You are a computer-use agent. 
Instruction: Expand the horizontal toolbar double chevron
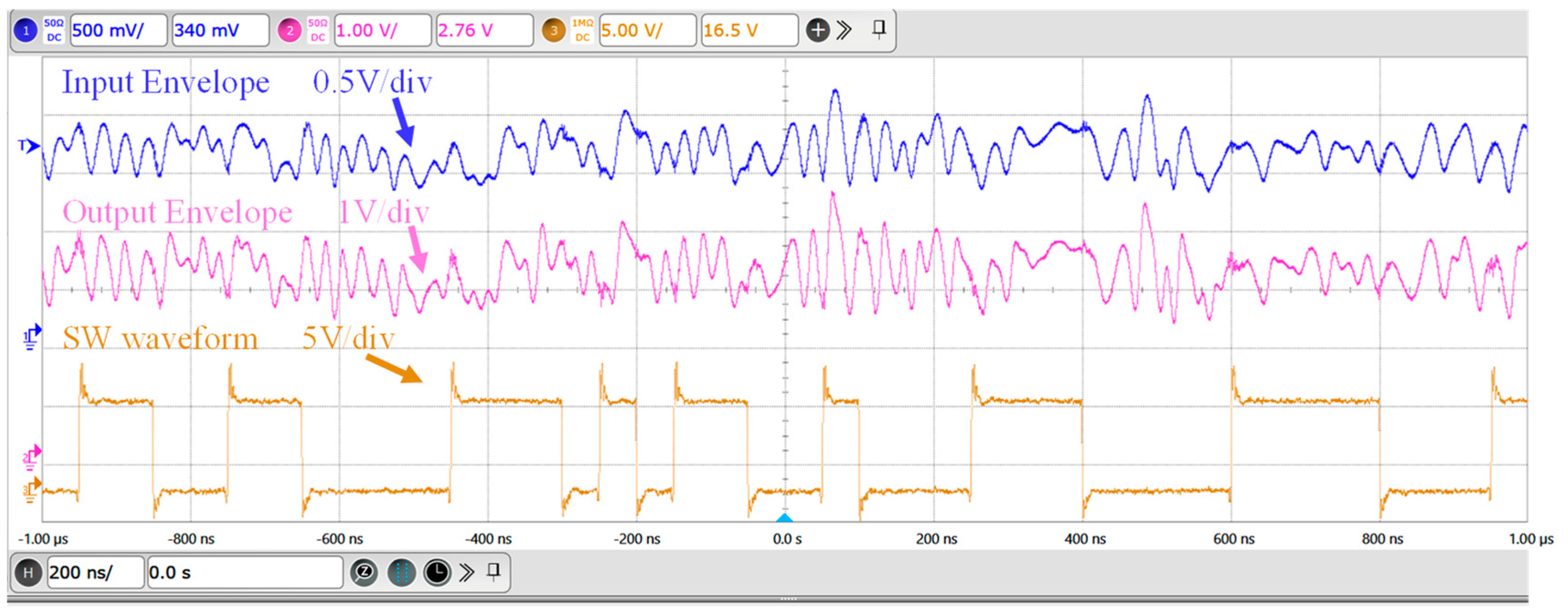tap(467, 572)
